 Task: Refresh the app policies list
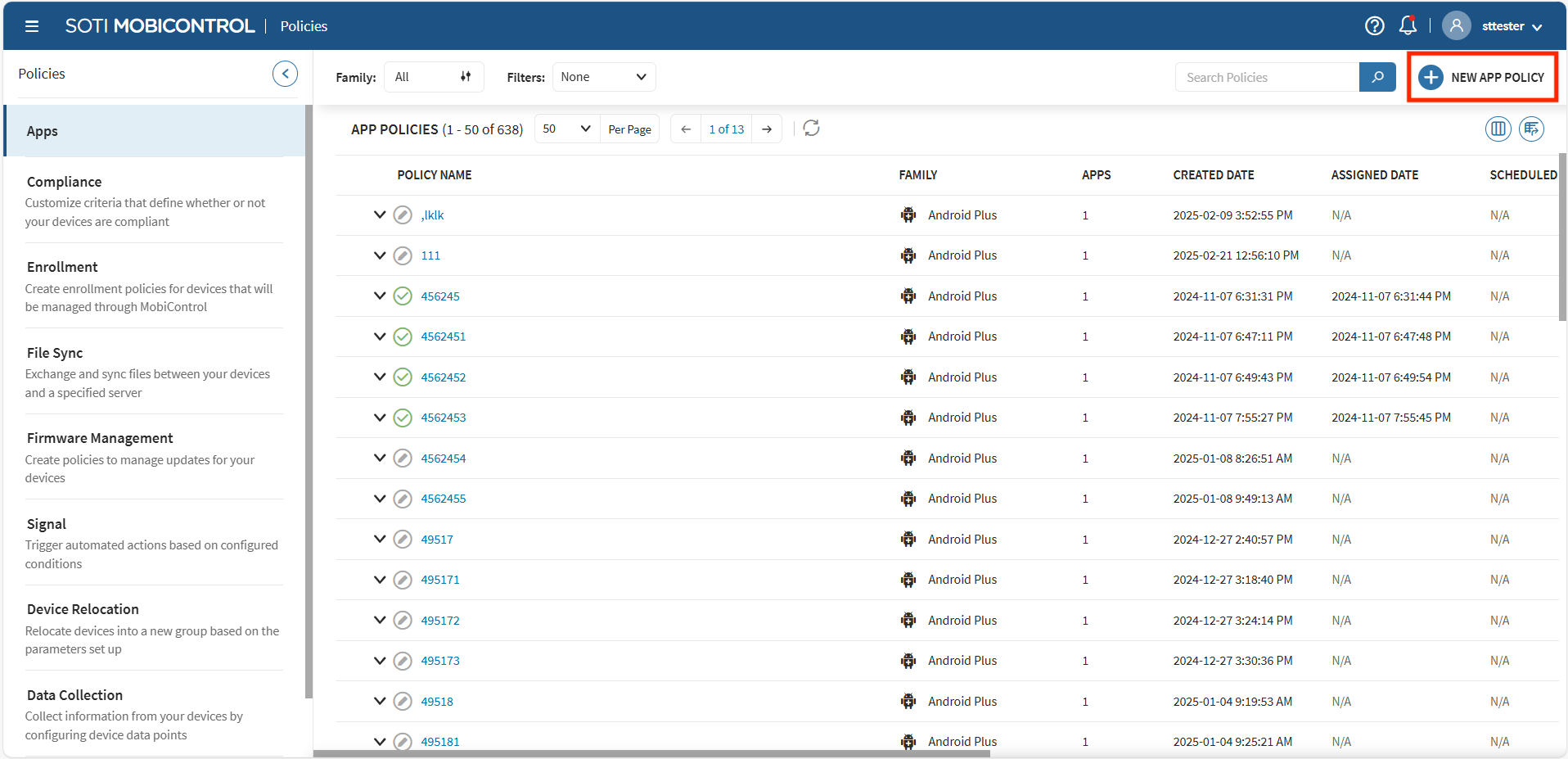pos(811,129)
